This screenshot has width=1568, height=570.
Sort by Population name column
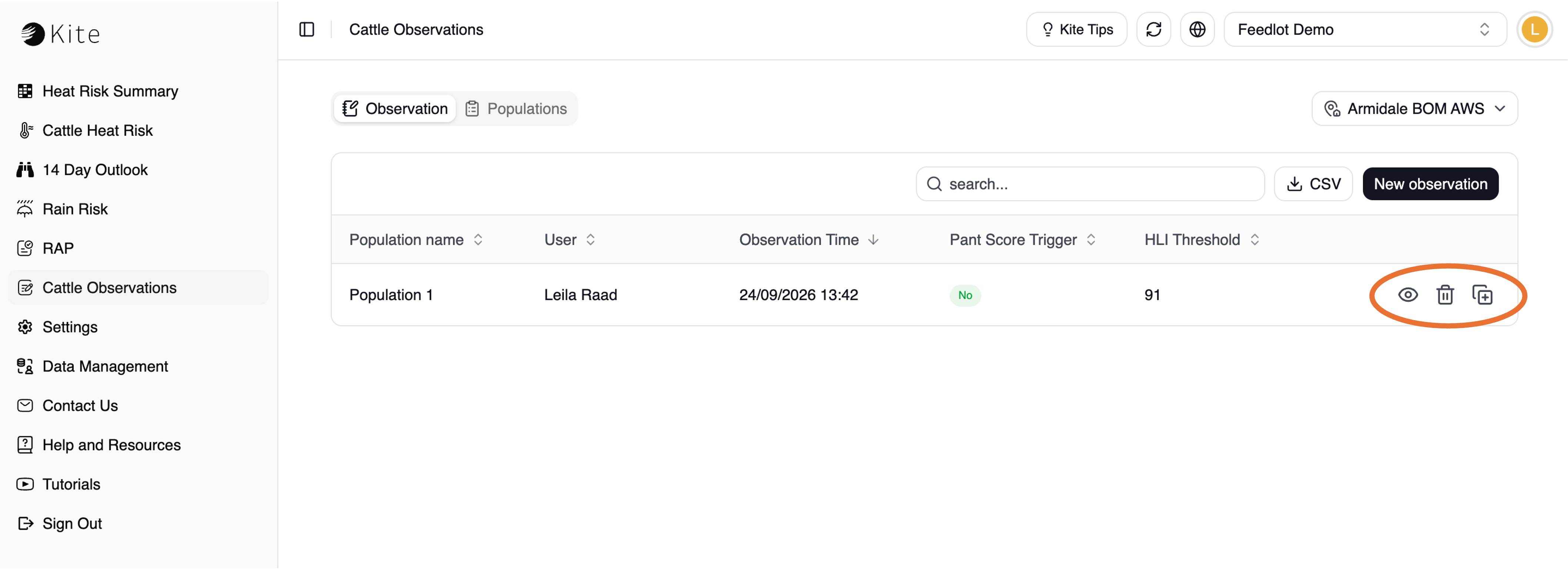coord(416,240)
